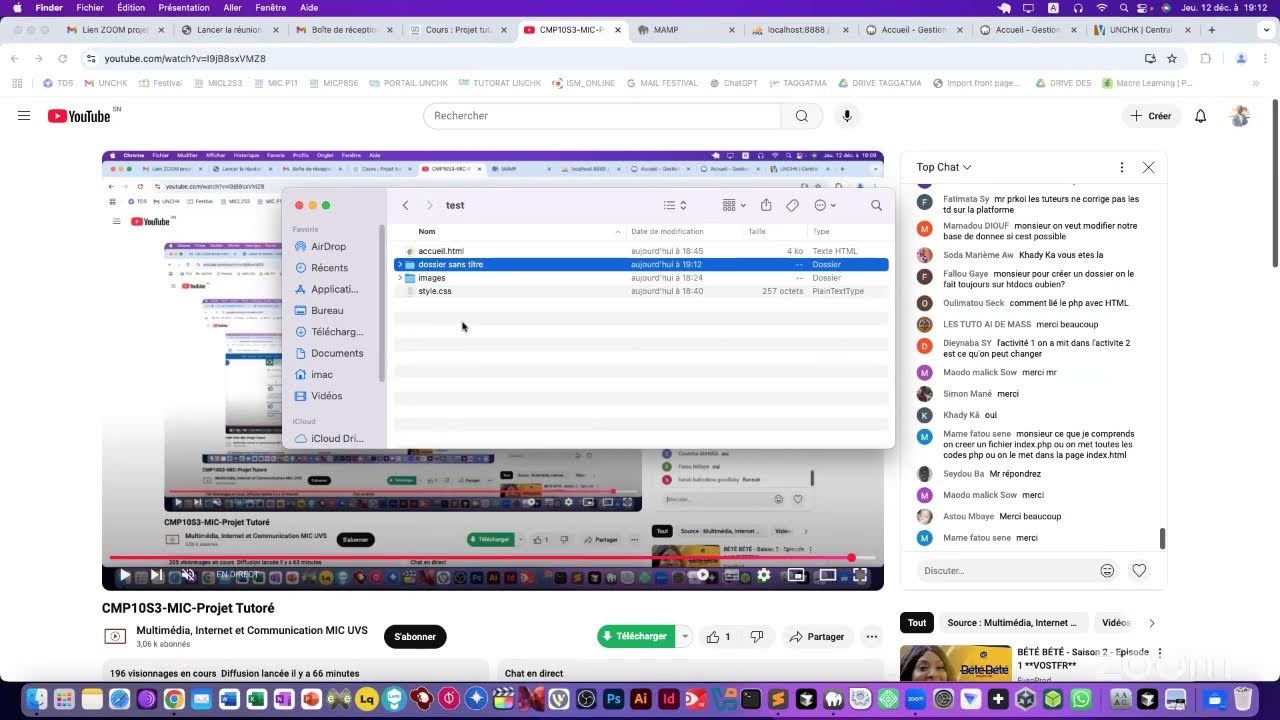Change the Finder list view selector

(x=676, y=205)
